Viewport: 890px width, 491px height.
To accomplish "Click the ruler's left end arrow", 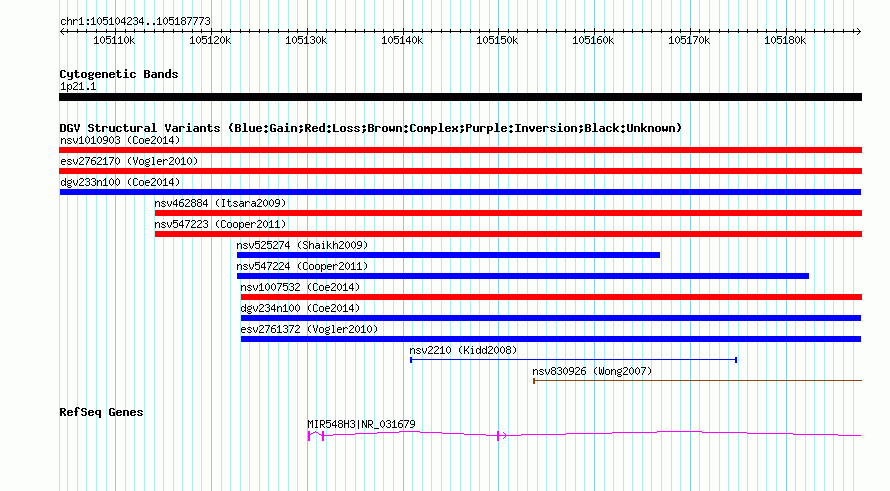I will (x=62, y=31).
